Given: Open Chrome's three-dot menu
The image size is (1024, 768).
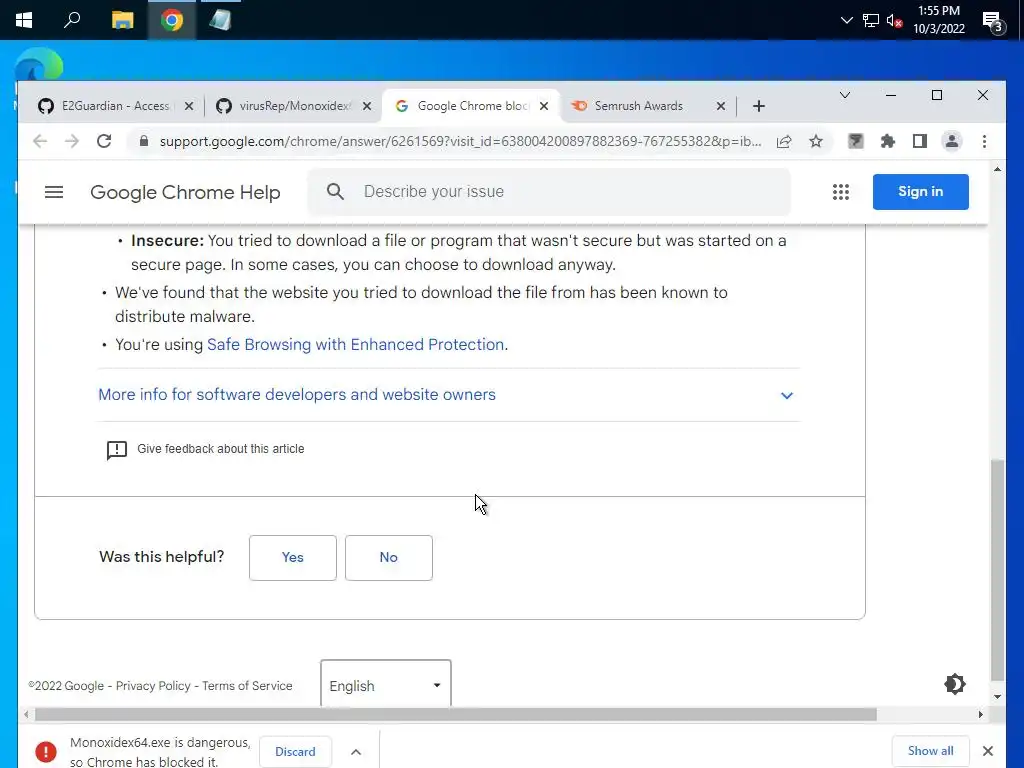Looking at the screenshot, I should coord(984,141).
